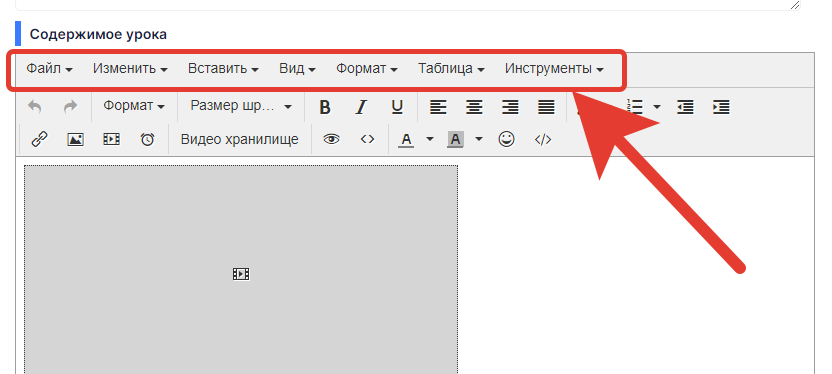Expand the Размер шрифта dropdown

241,106
